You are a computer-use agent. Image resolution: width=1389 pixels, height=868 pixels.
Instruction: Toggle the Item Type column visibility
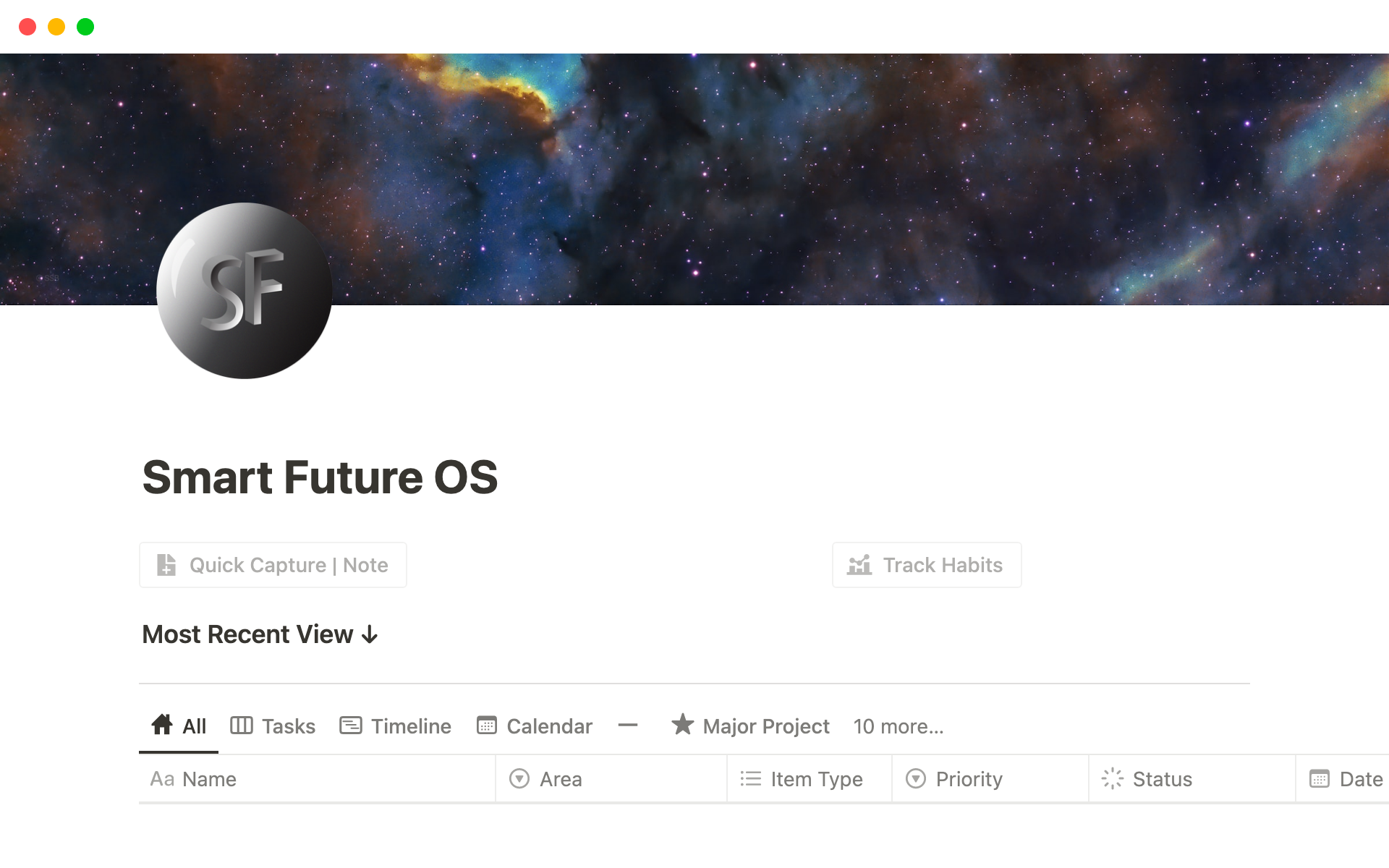click(799, 778)
